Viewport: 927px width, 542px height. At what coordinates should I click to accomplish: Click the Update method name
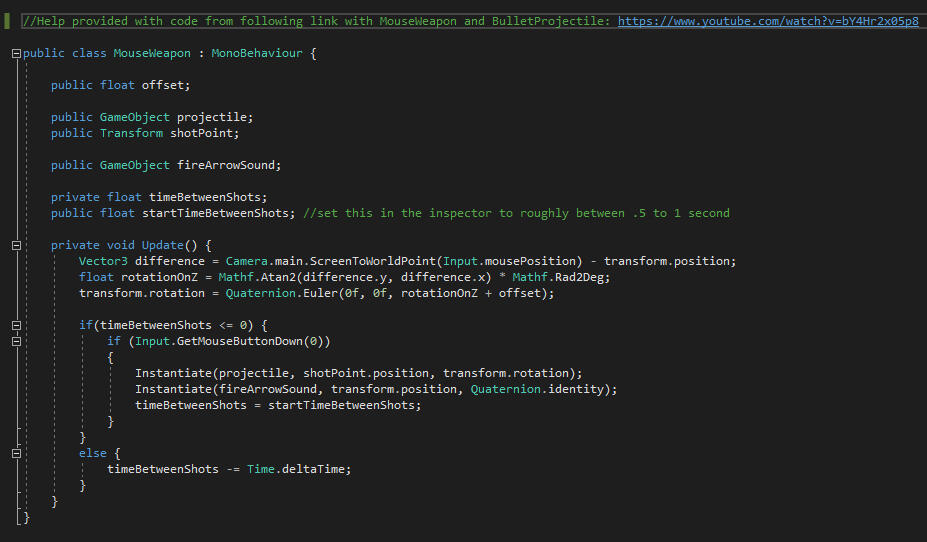pos(163,245)
